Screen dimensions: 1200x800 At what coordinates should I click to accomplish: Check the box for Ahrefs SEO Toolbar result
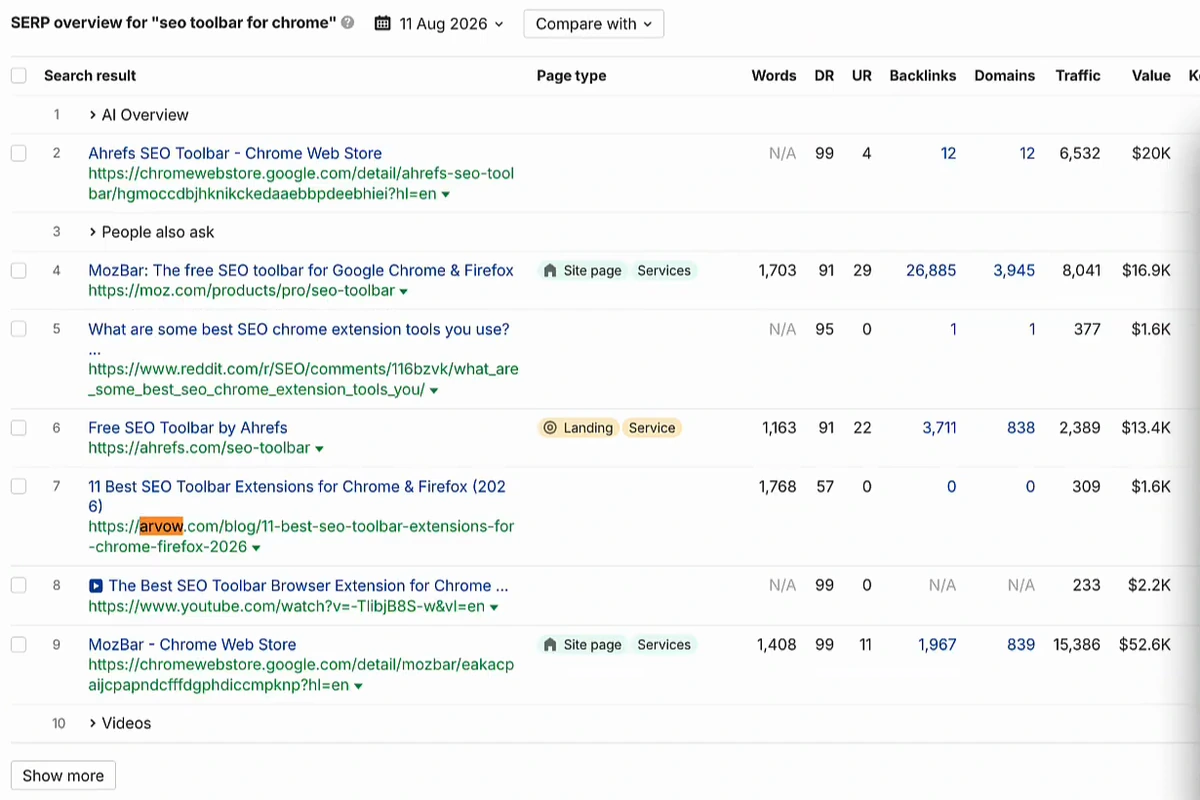(18, 153)
